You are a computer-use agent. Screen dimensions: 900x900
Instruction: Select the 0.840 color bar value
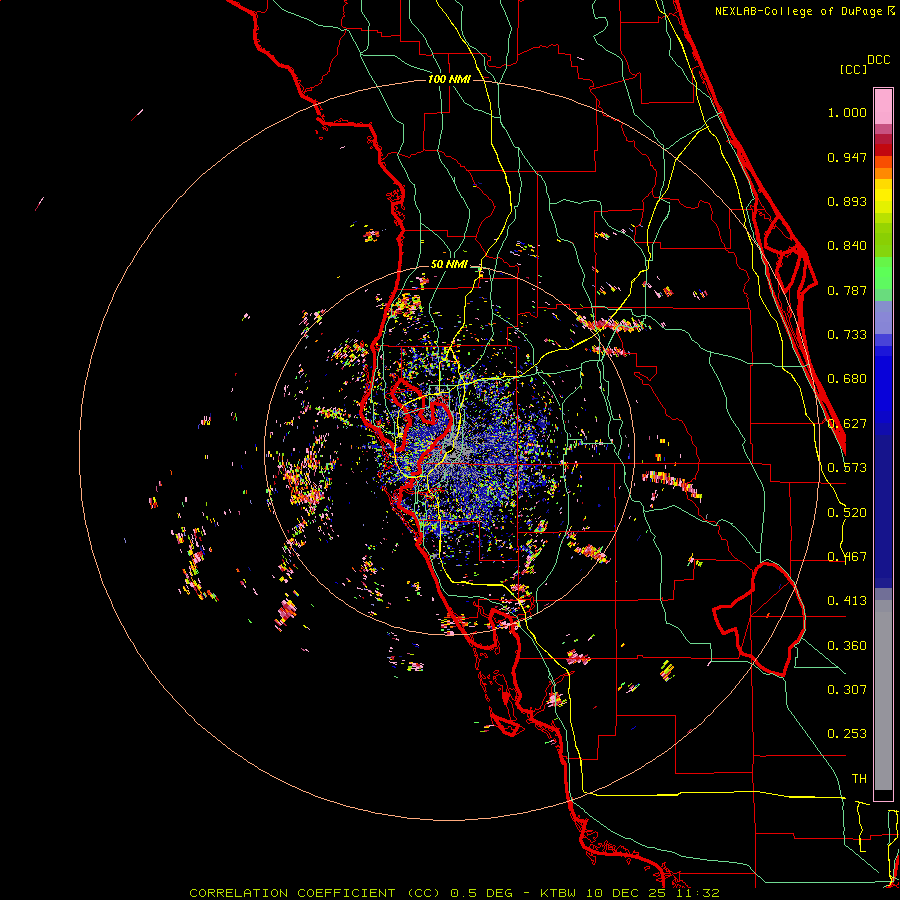pos(847,246)
